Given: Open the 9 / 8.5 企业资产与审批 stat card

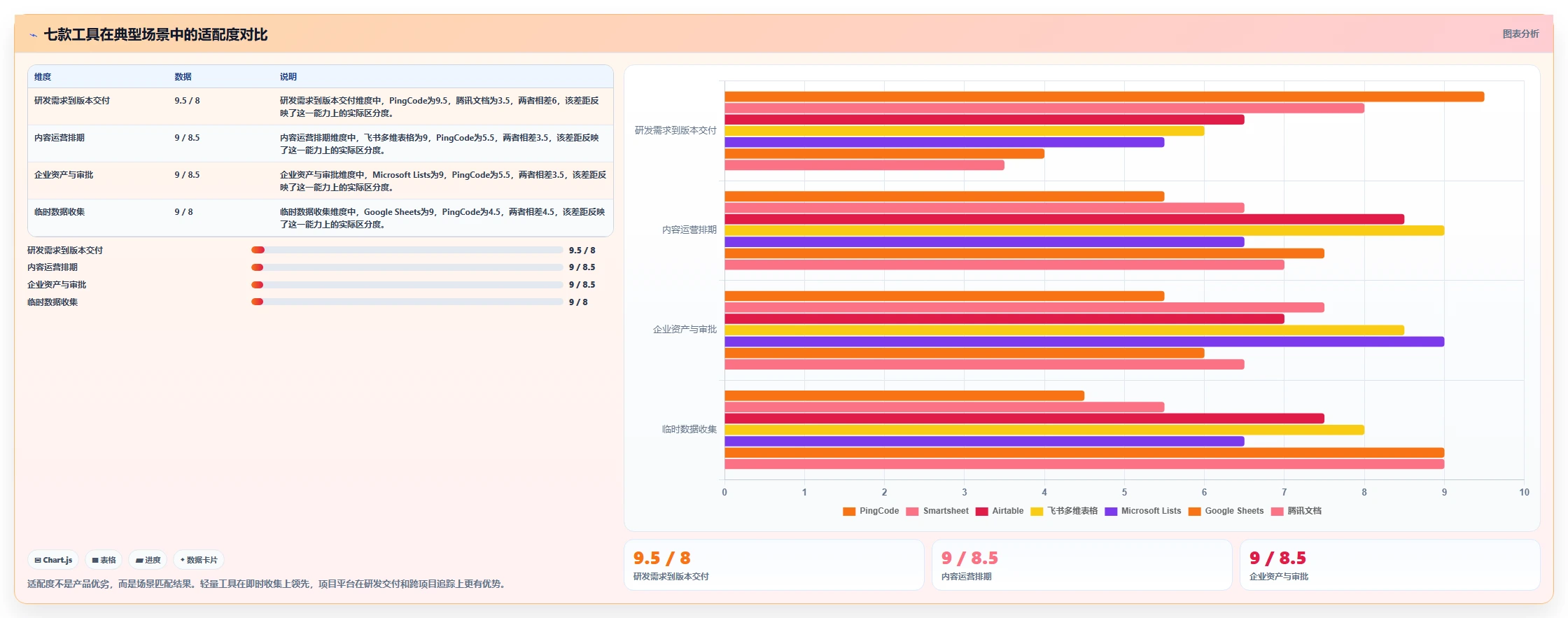Looking at the screenshot, I should 1390,565.
